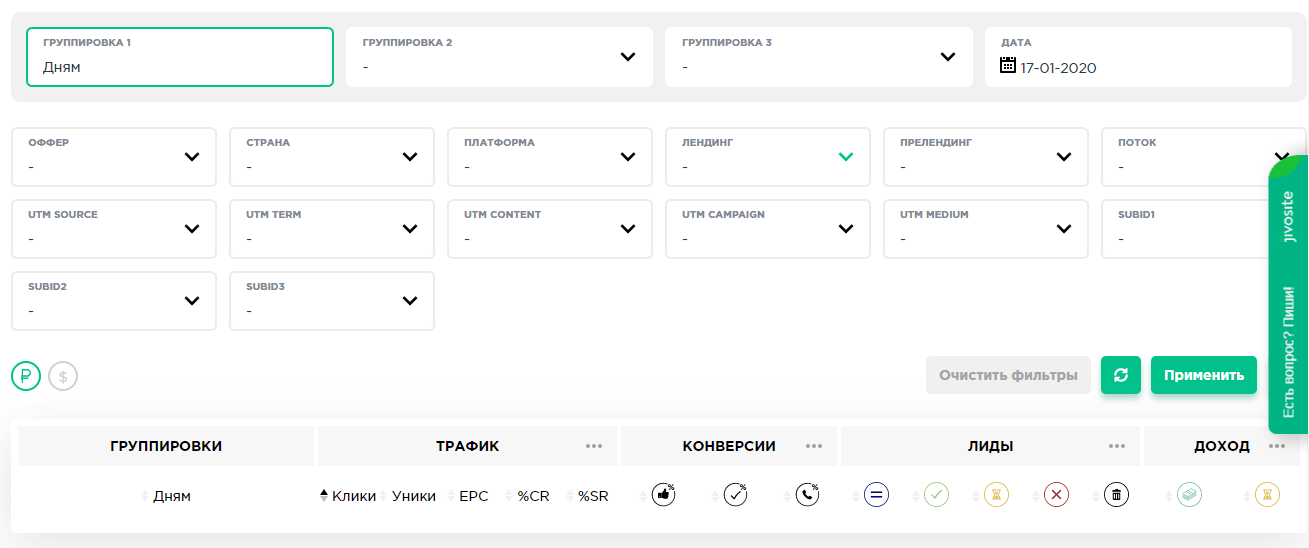Click the trash bin leads icon
Screen dimensions: 1309x548
(x=1116, y=495)
